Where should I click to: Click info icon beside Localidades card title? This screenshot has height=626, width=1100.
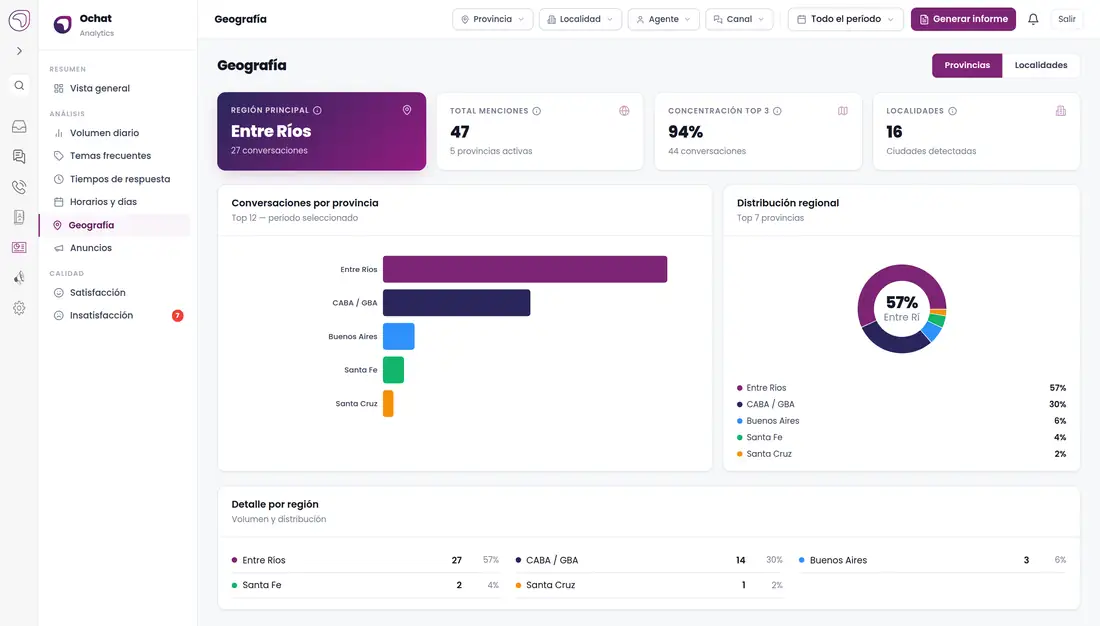[953, 111]
